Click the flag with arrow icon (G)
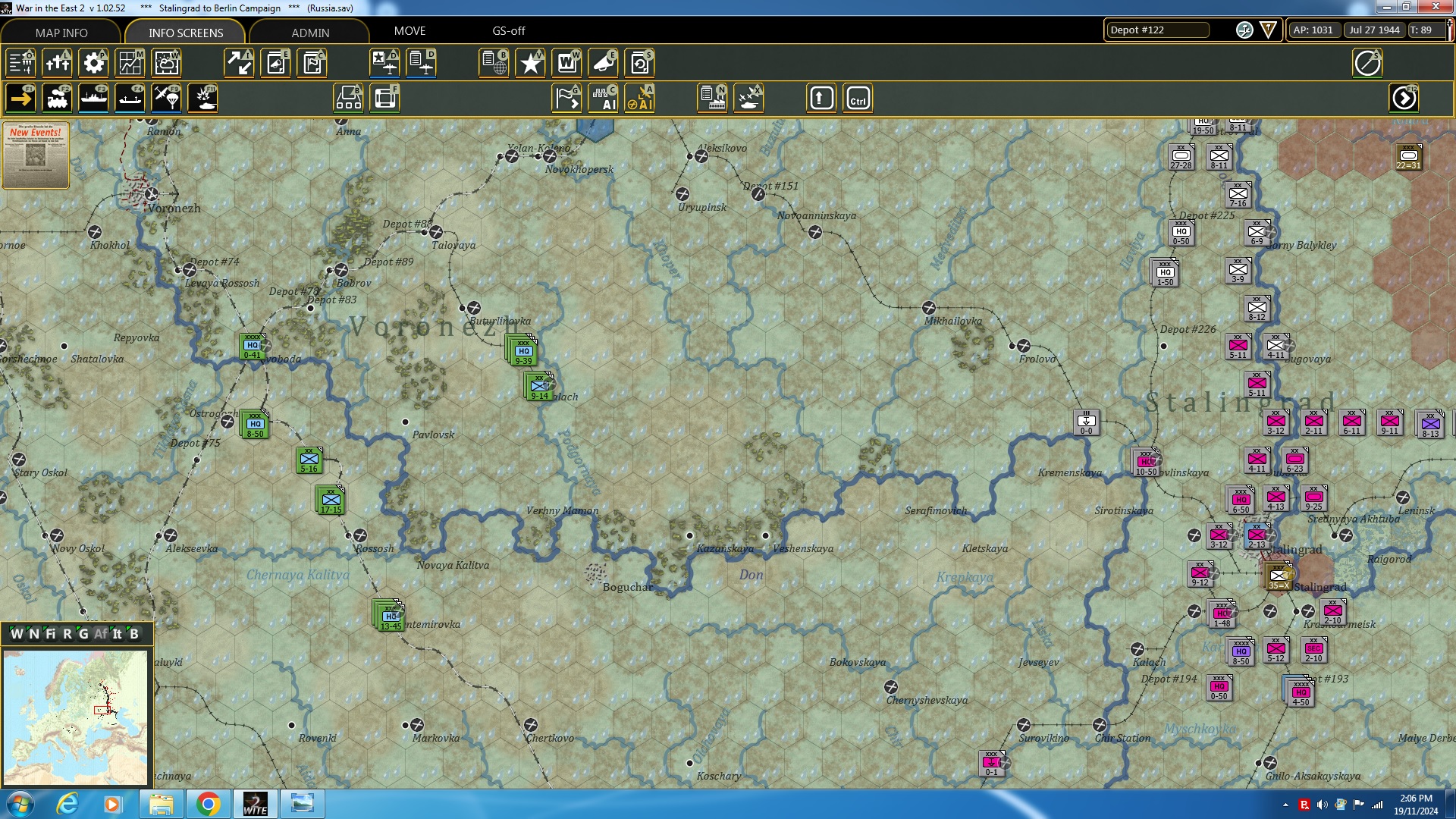 (x=567, y=98)
